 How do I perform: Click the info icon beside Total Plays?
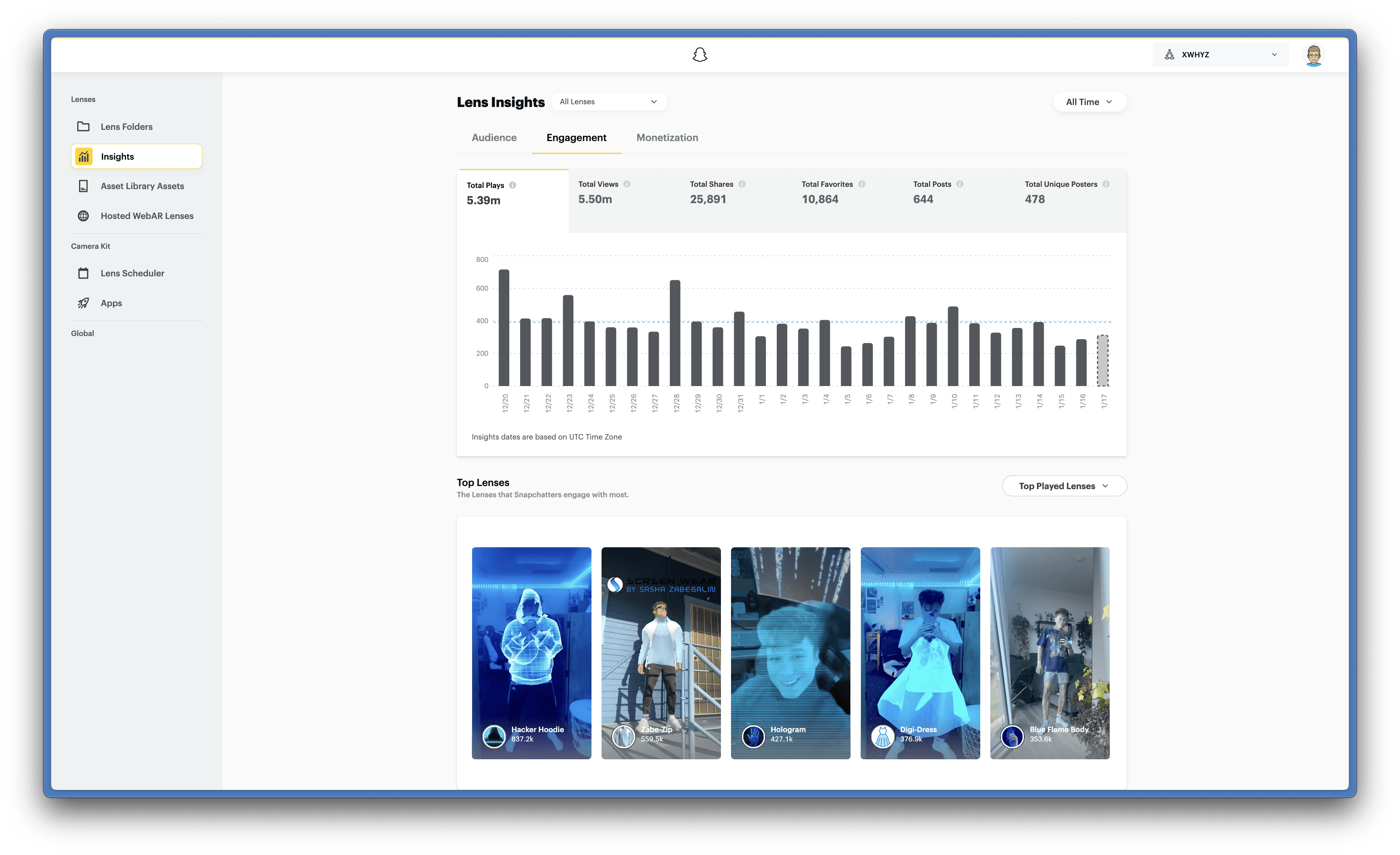(512, 185)
